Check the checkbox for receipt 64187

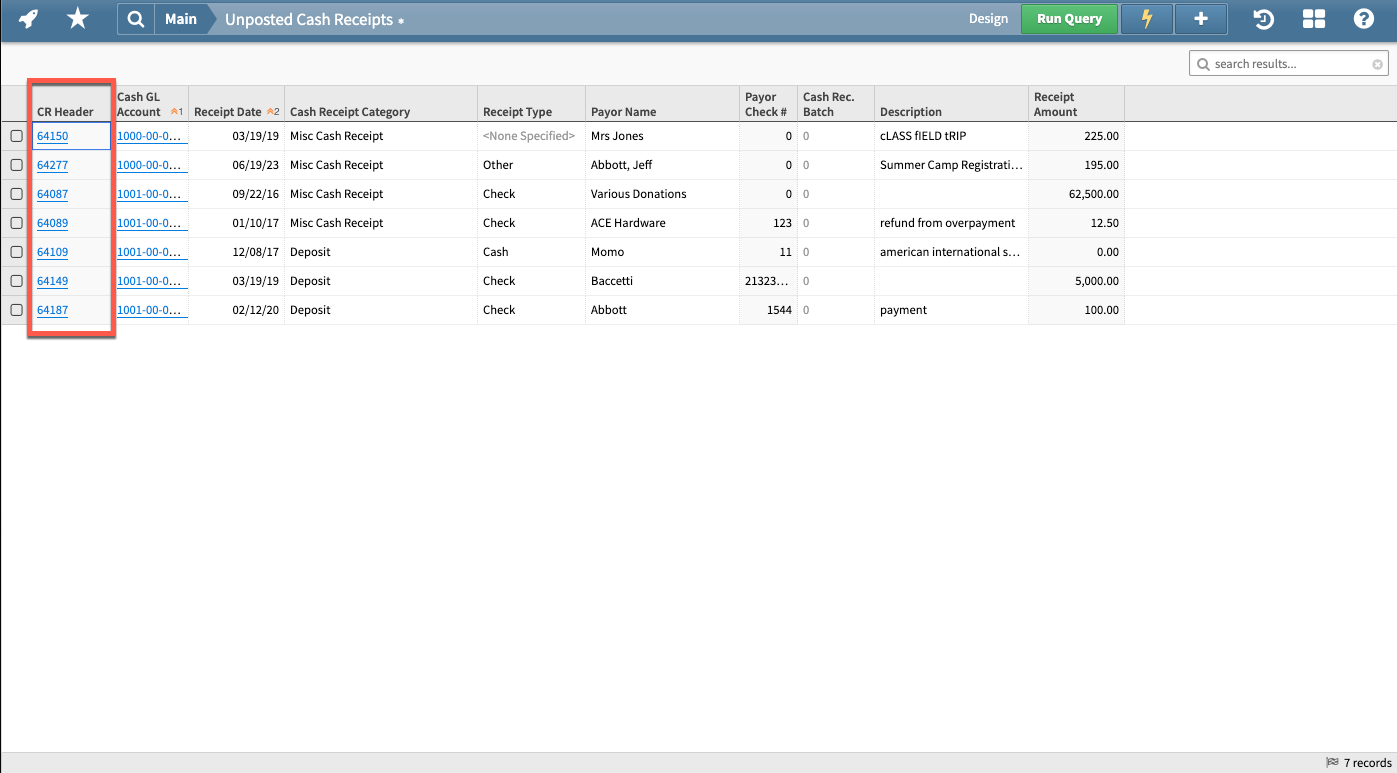point(15,310)
